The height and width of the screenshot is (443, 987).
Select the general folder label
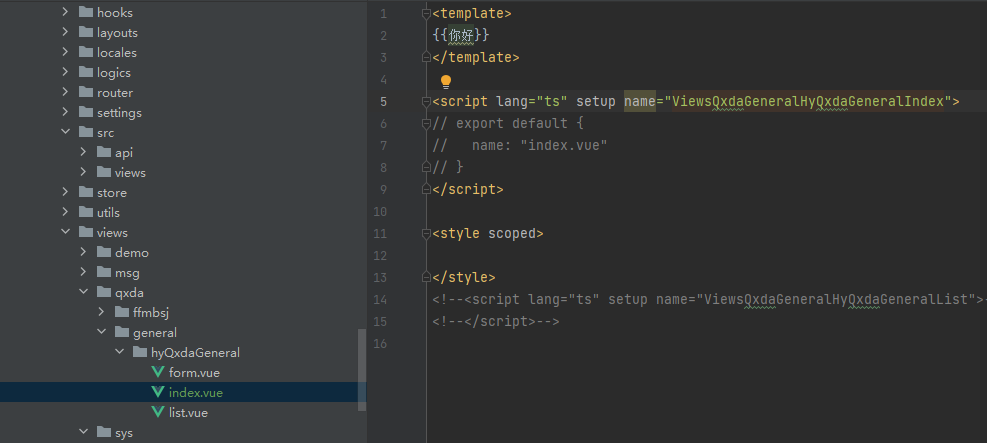coord(155,332)
